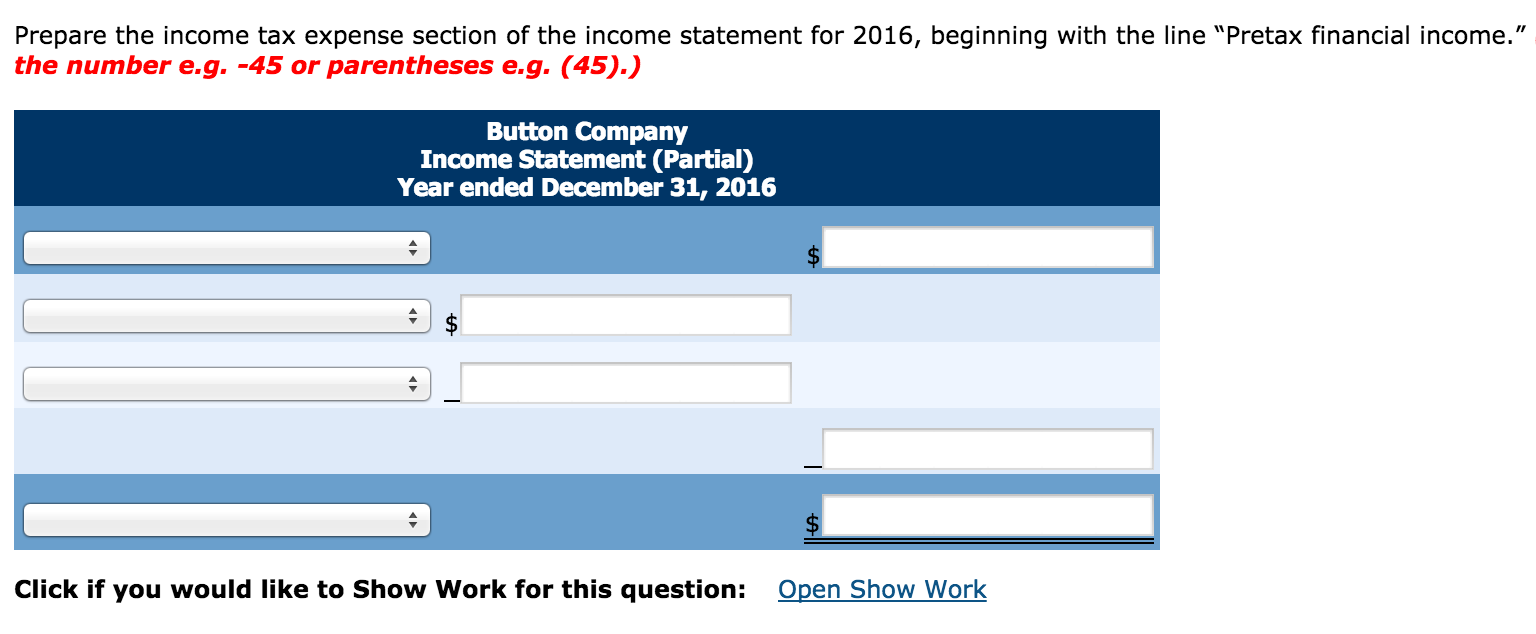
Task: Select the empty first row dropdown control
Action: [x=225, y=247]
